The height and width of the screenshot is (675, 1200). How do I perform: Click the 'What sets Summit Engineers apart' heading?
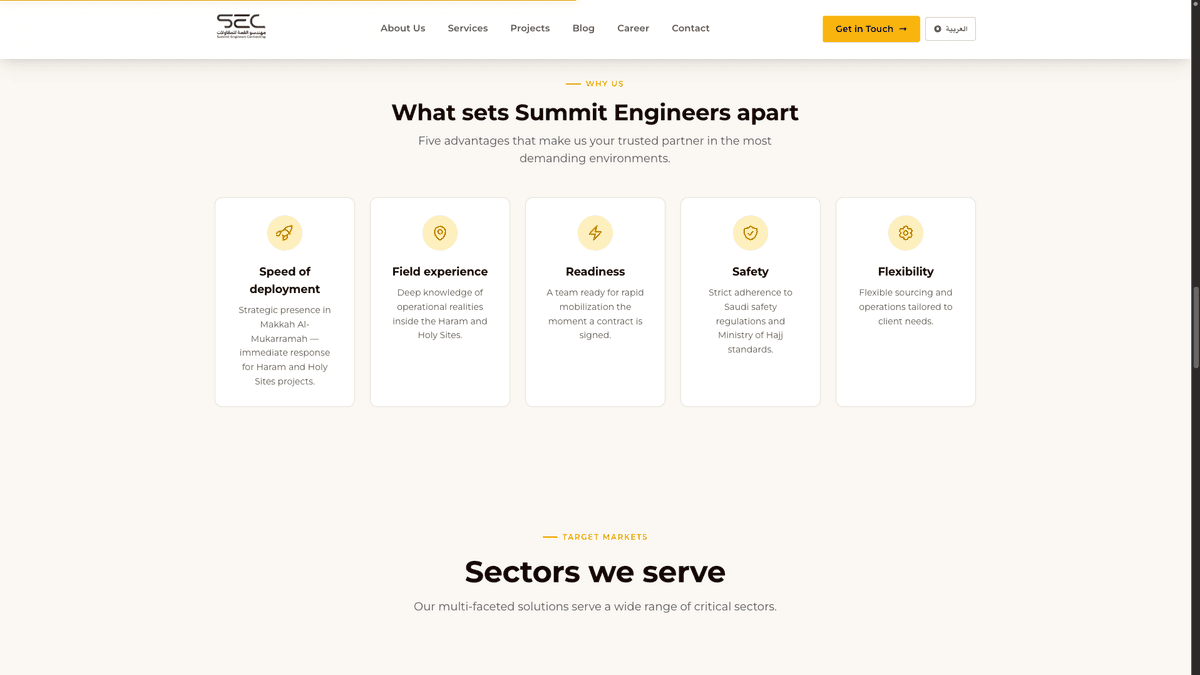(x=595, y=112)
